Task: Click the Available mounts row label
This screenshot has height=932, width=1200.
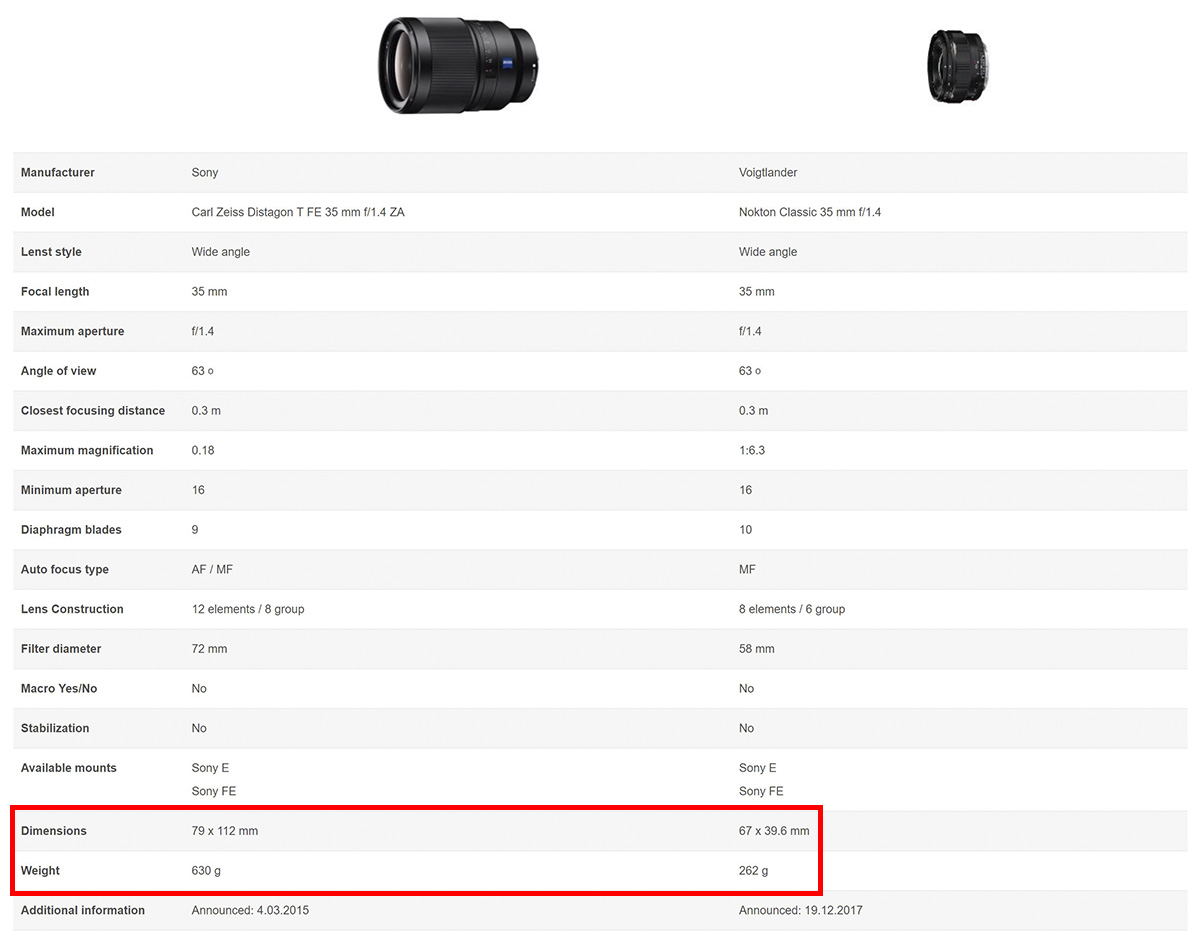Action: (x=69, y=768)
